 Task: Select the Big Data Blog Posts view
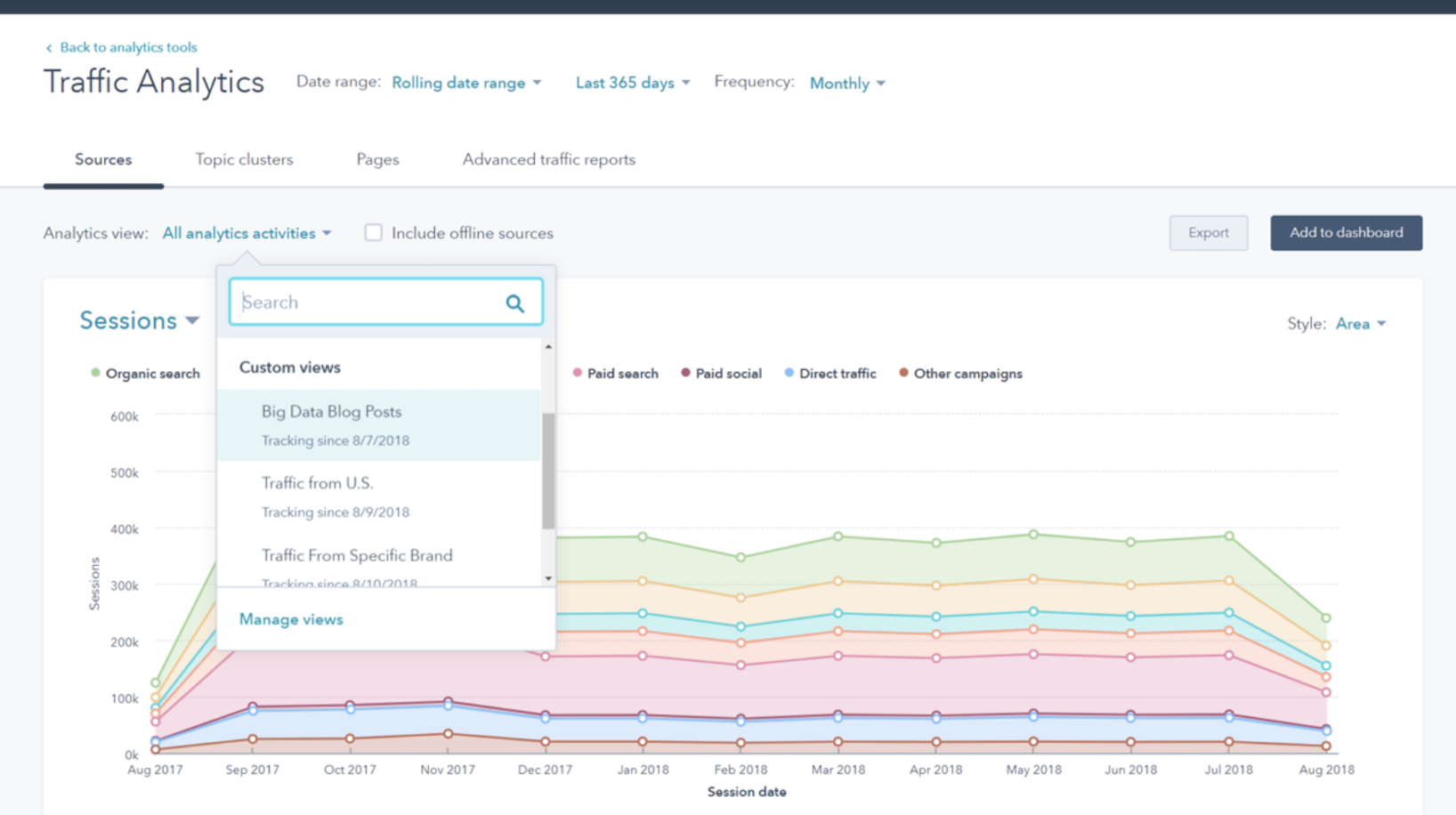coord(379,425)
